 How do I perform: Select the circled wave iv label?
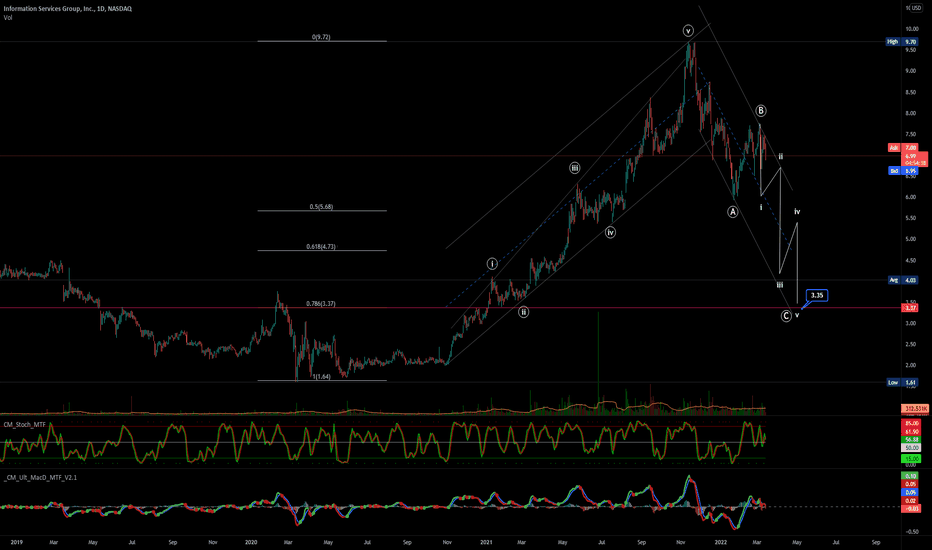coord(610,232)
